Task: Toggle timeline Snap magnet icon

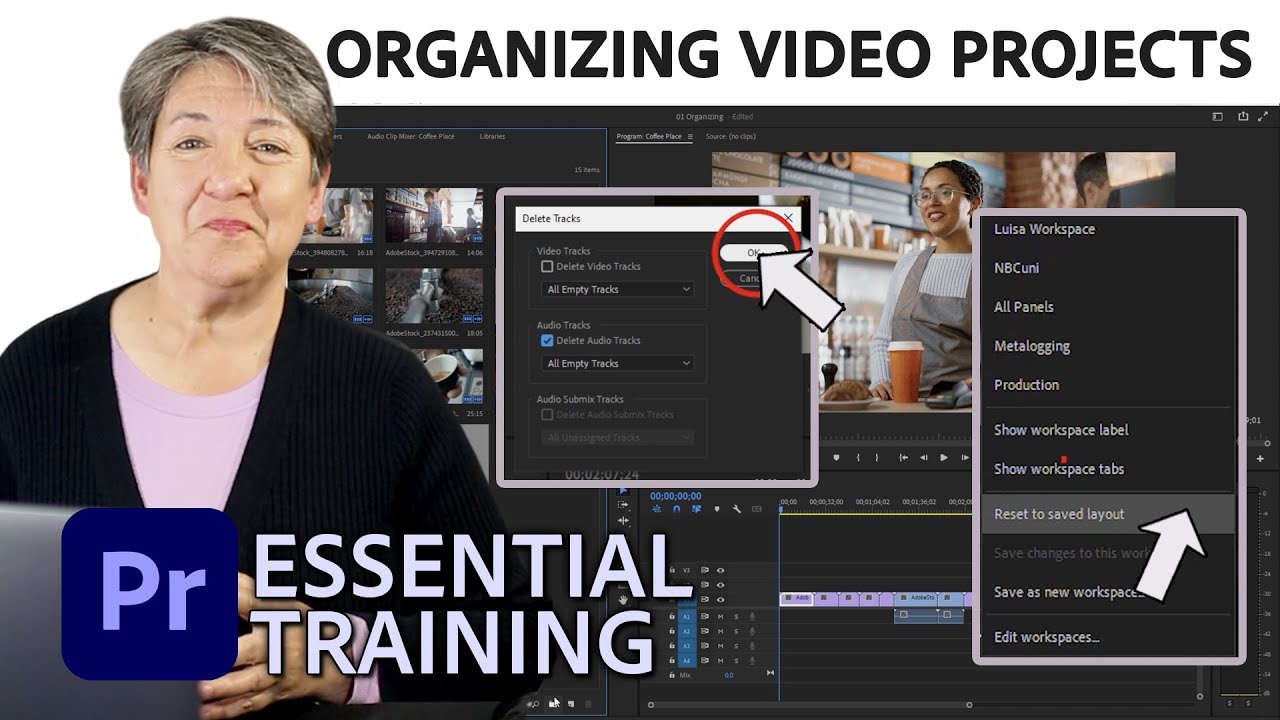Action: (x=676, y=509)
